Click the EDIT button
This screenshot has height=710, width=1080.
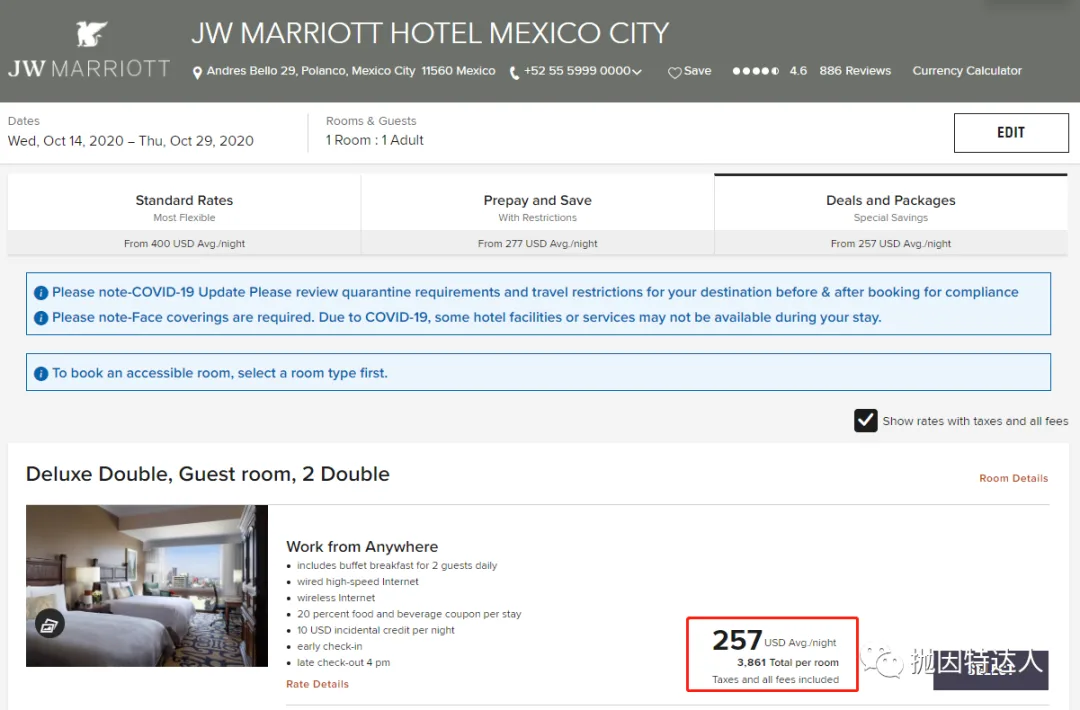[x=1010, y=133]
